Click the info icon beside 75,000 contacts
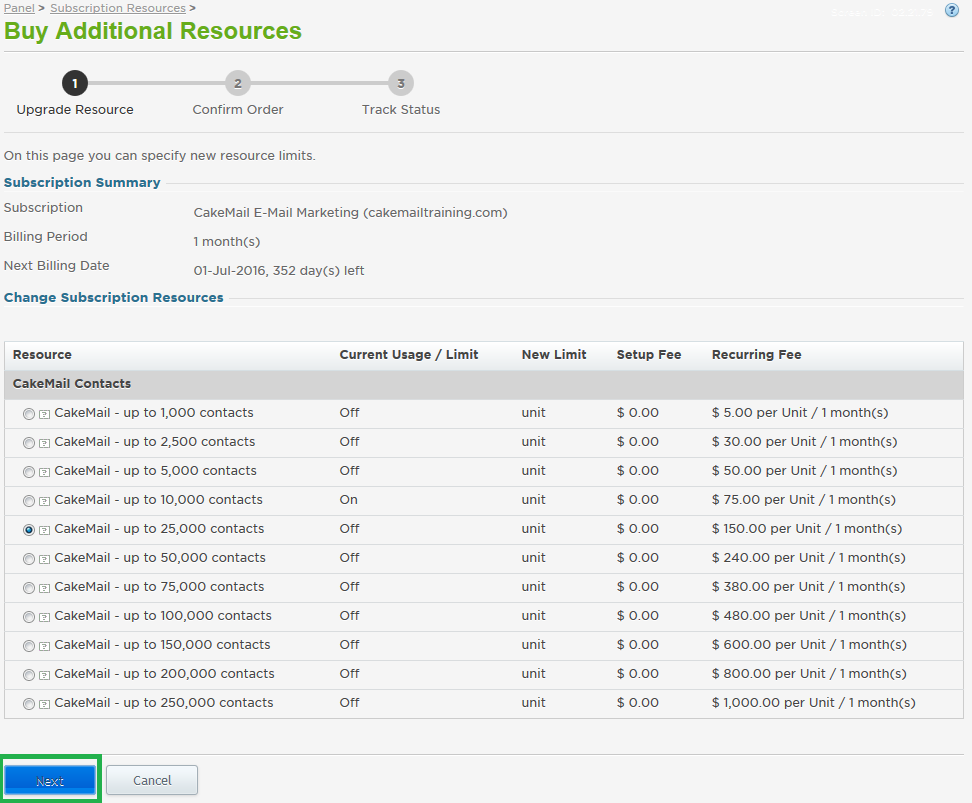 [x=45, y=588]
